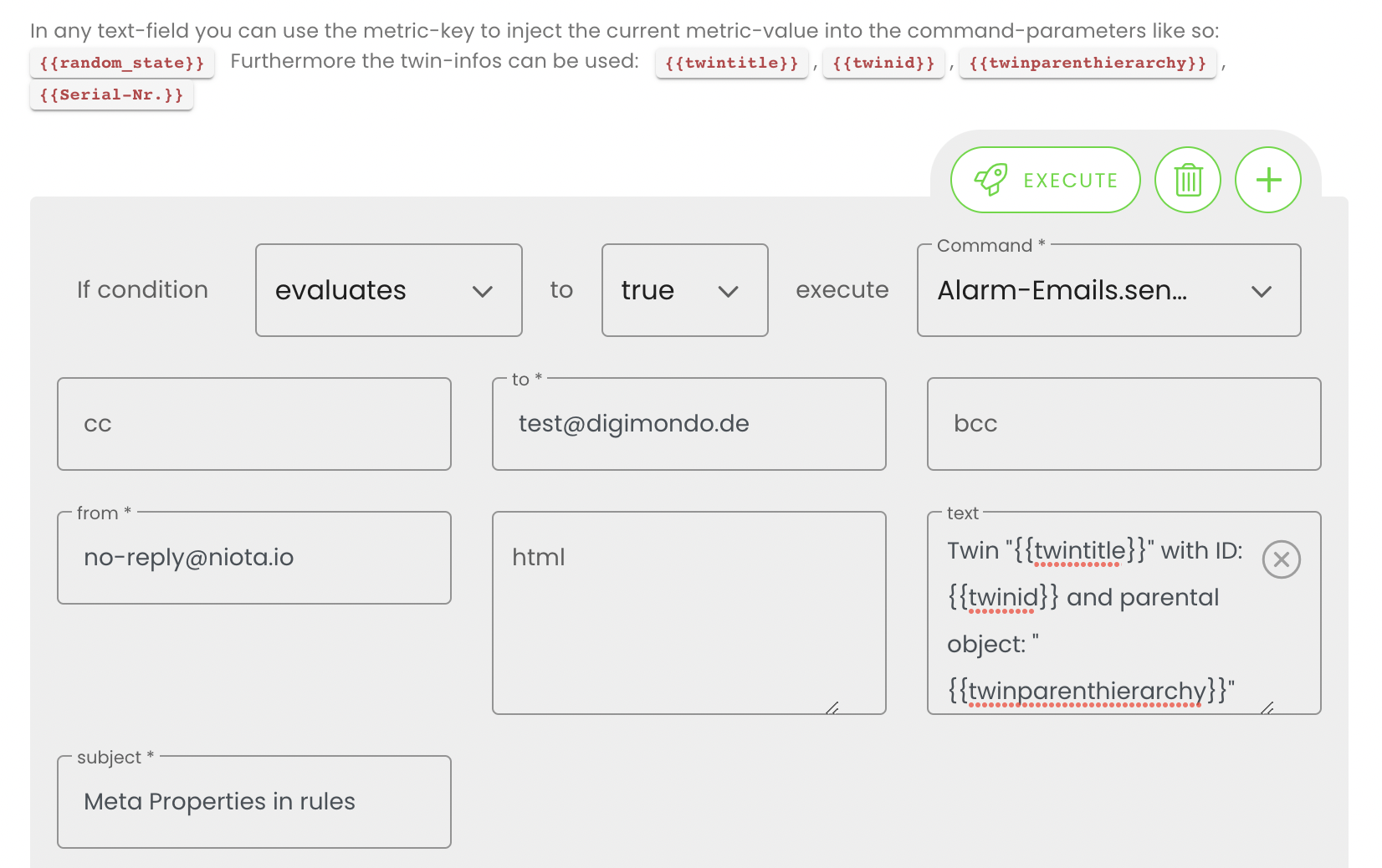
Task: Clear the text field with X icon
Action: (1281, 559)
